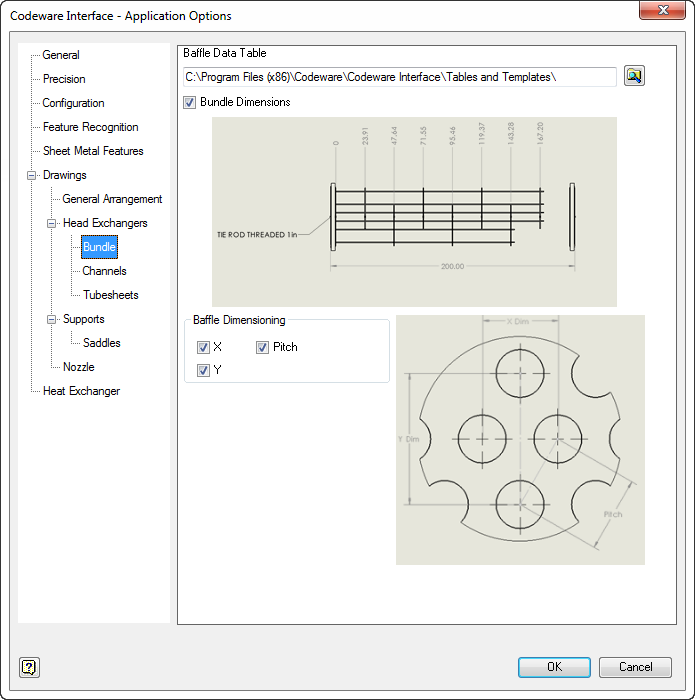
Task: Collapse the Drawings tree node
Action: click(x=31, y=175)
